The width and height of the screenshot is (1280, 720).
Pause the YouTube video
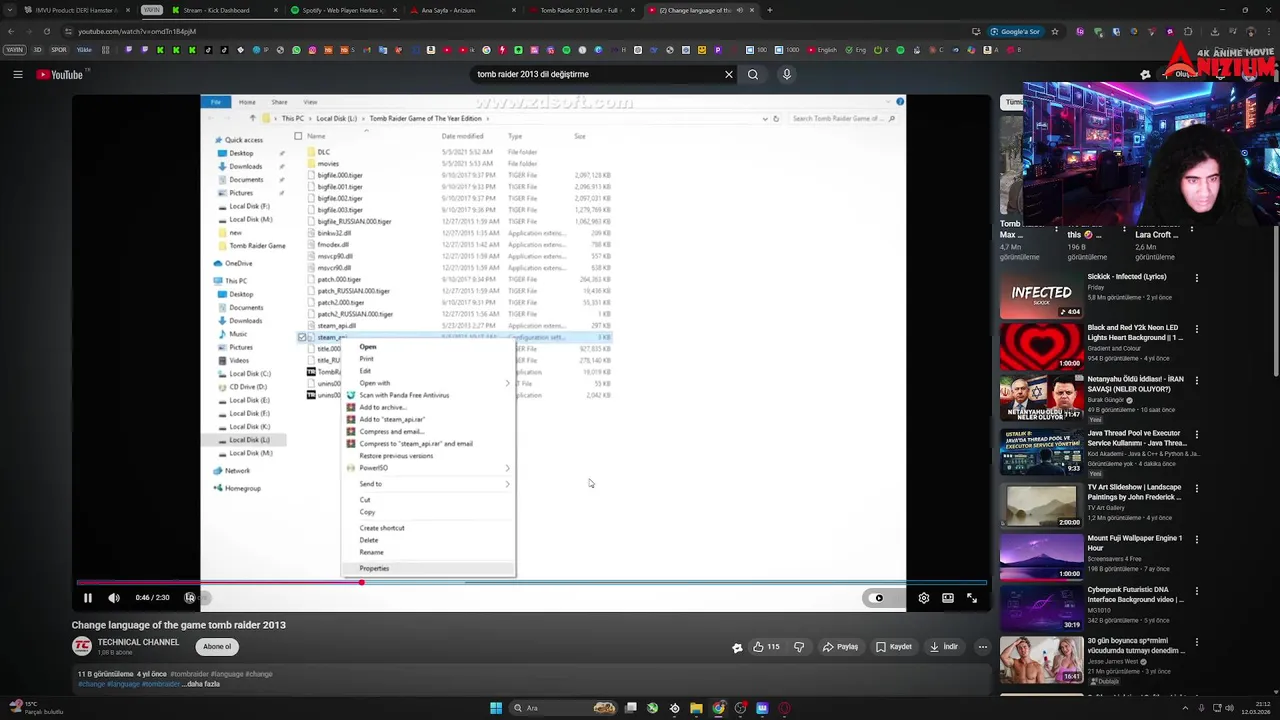point(87,598)
